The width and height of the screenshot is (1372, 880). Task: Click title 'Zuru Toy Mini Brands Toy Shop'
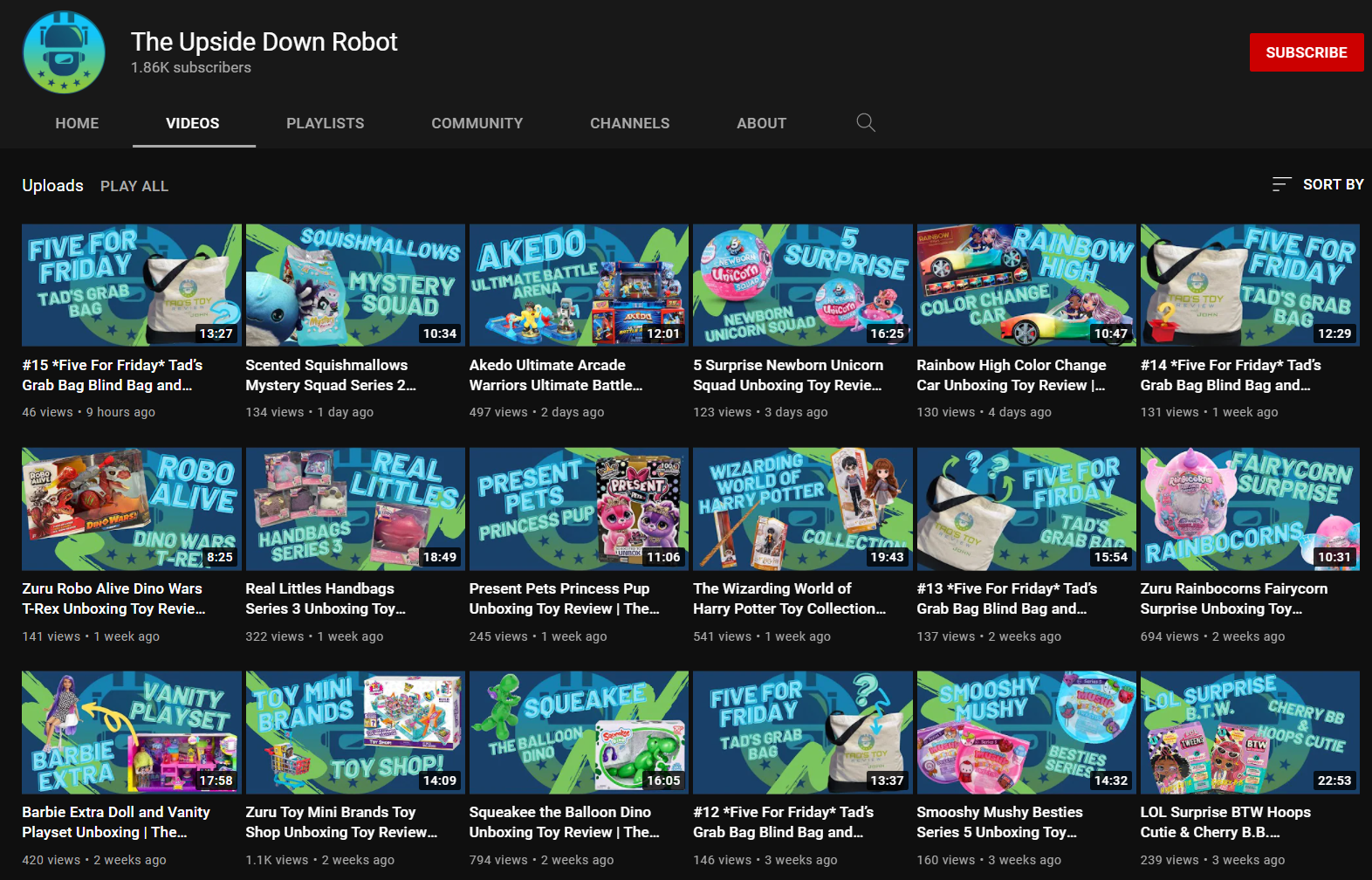click(341, 822)
